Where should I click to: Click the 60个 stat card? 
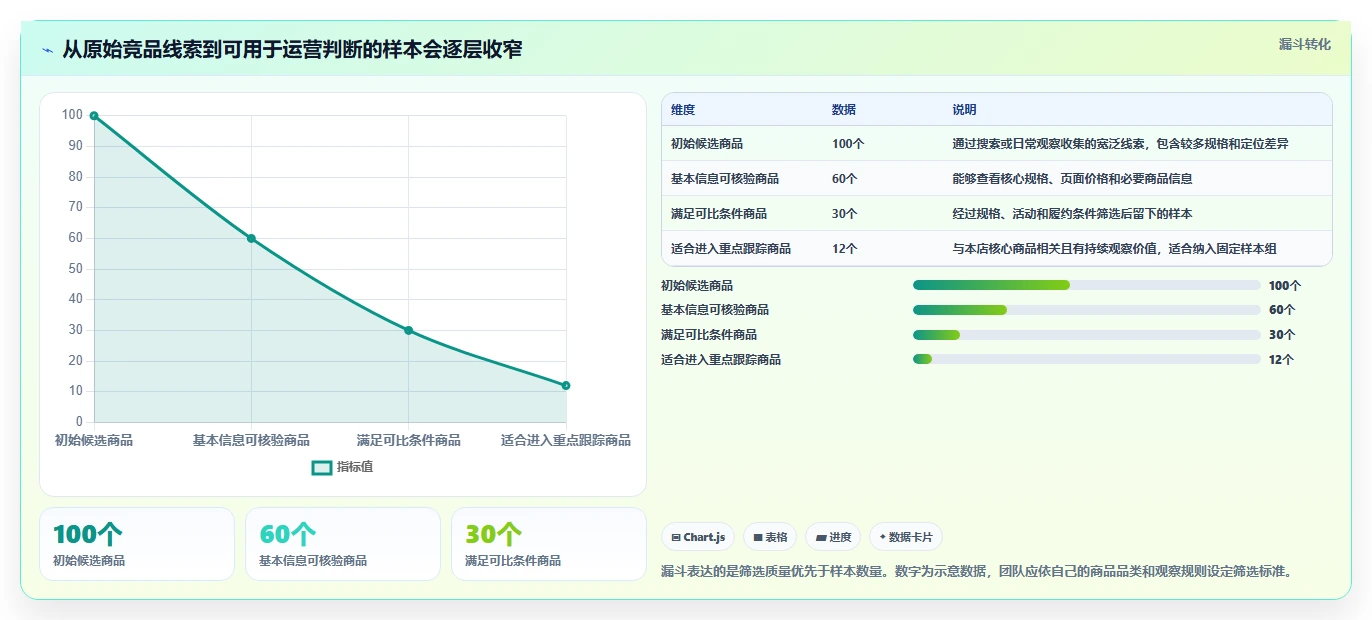coord(343,544)
